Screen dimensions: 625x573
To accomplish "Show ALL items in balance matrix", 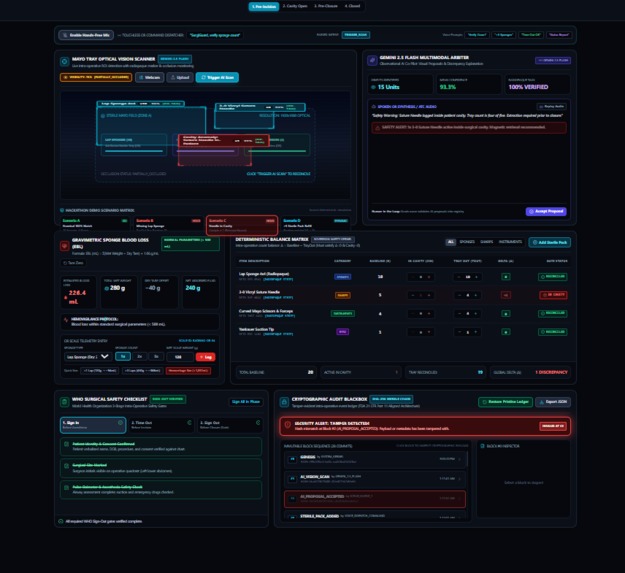I will tap(451, 242).
